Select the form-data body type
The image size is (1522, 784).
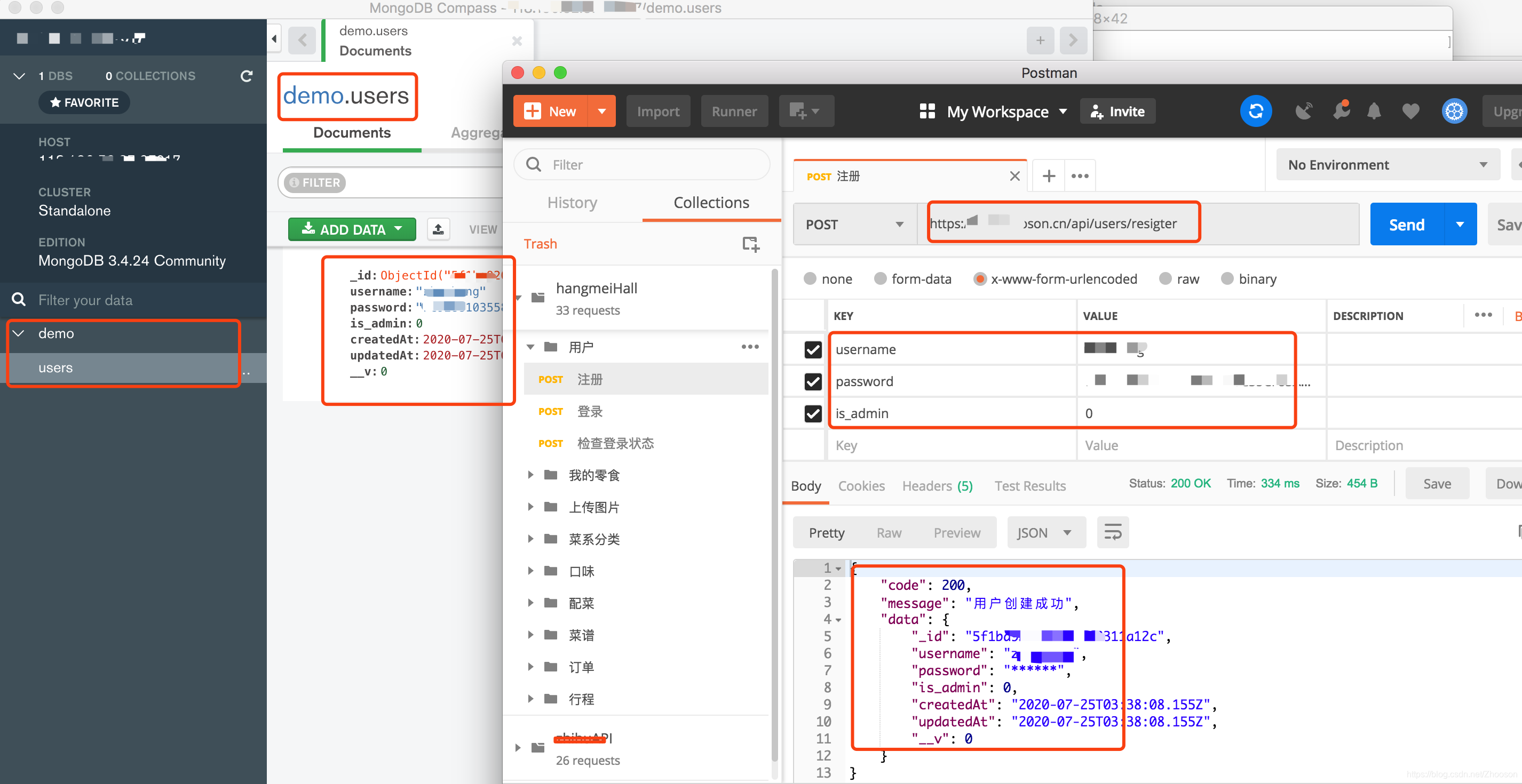(x=880, y=278)
